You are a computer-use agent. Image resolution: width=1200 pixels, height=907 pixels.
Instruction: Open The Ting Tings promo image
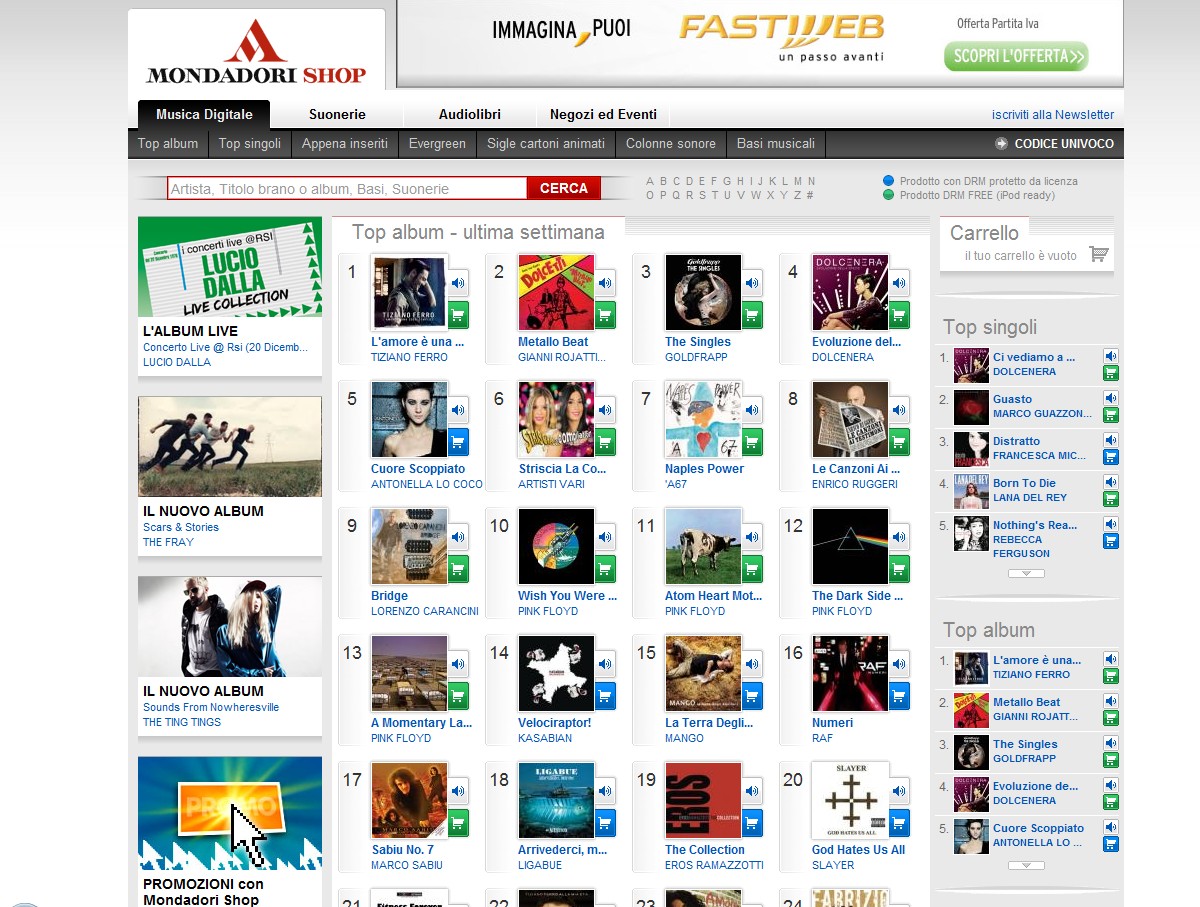(230, 626)
